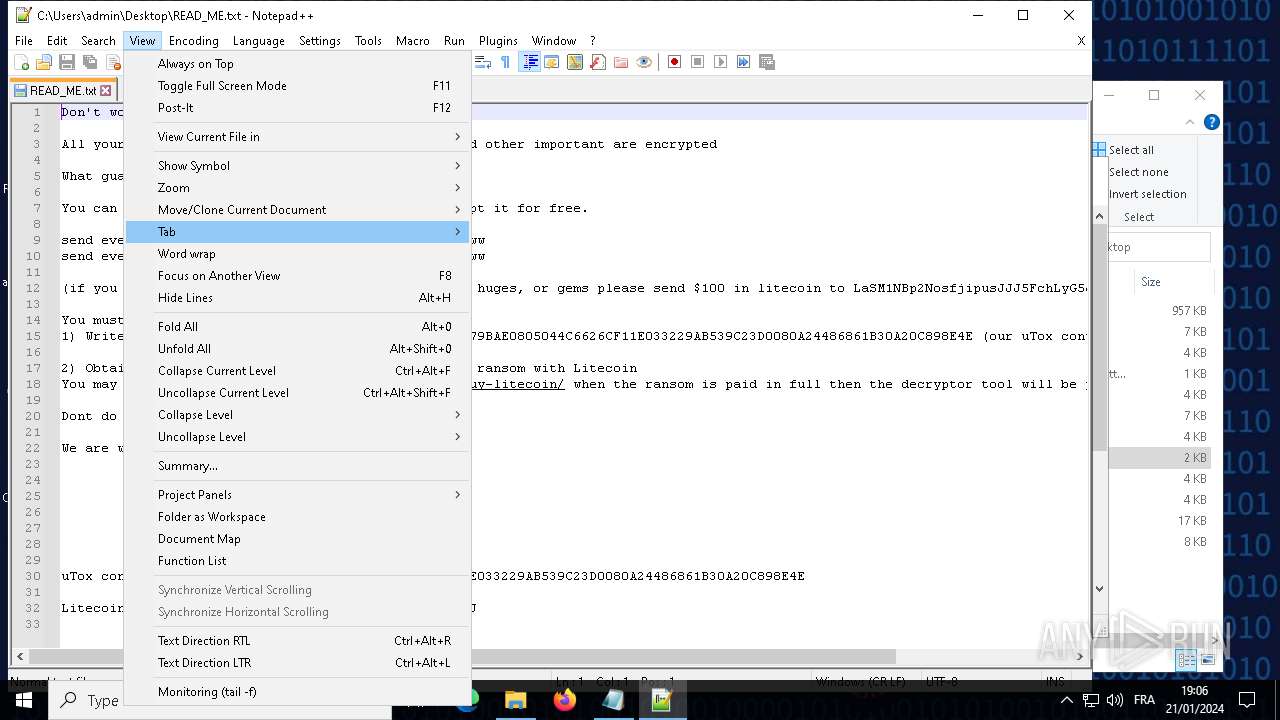Toggle Document Map panel
This screenshot has height=720, width=1280.
(x=297, y=539)
